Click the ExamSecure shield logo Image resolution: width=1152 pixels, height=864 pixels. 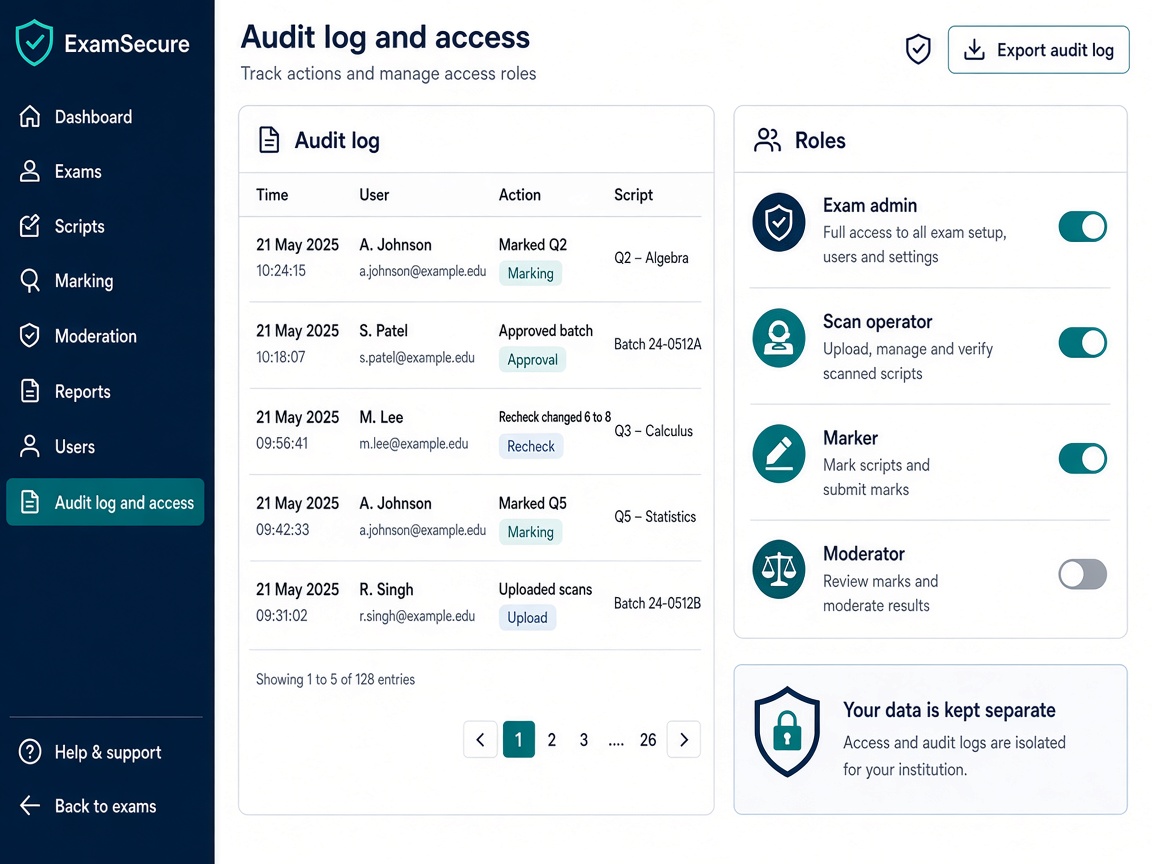[34, 43]
